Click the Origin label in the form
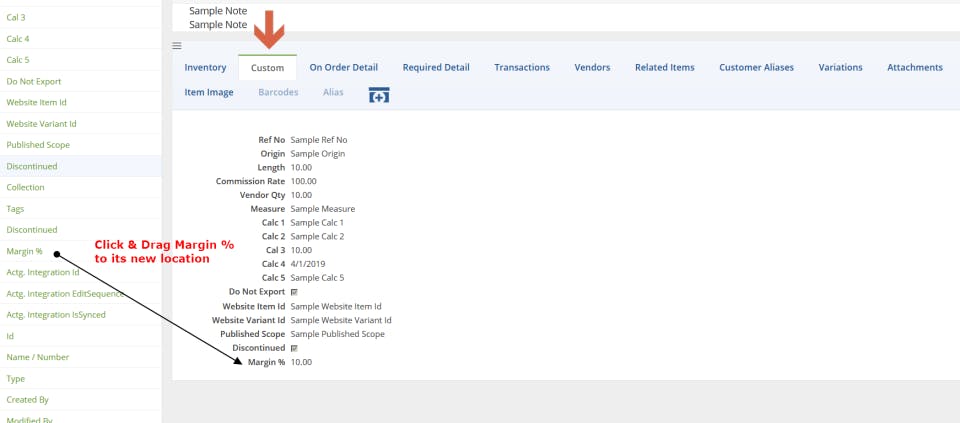Image resolution: width=960 pixels, height=423 pixels. [x=273, y=154]
